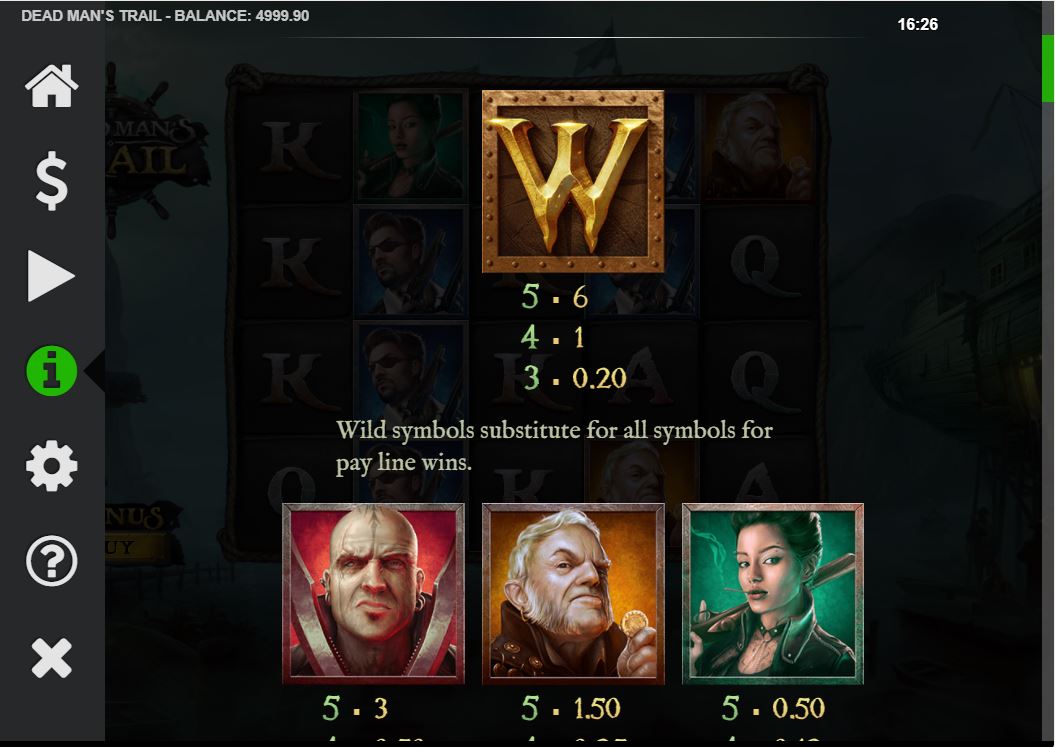Select the bald red pirate symbol
Image resolution: width=1055 pixels, height=747 pixels.
373,594
